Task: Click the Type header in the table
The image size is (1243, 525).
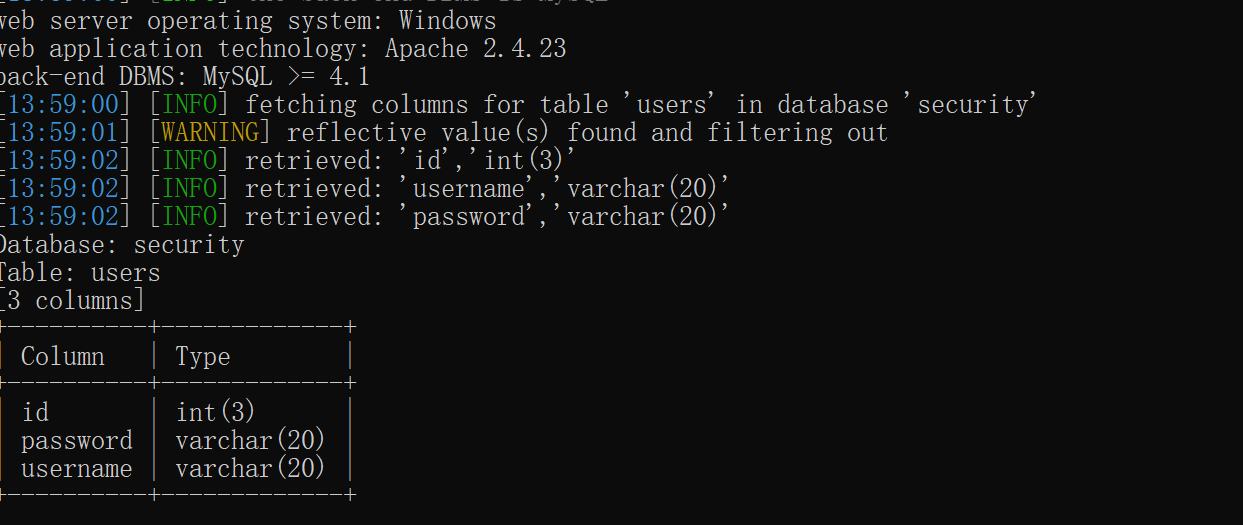Action: (x=203, y=357)
